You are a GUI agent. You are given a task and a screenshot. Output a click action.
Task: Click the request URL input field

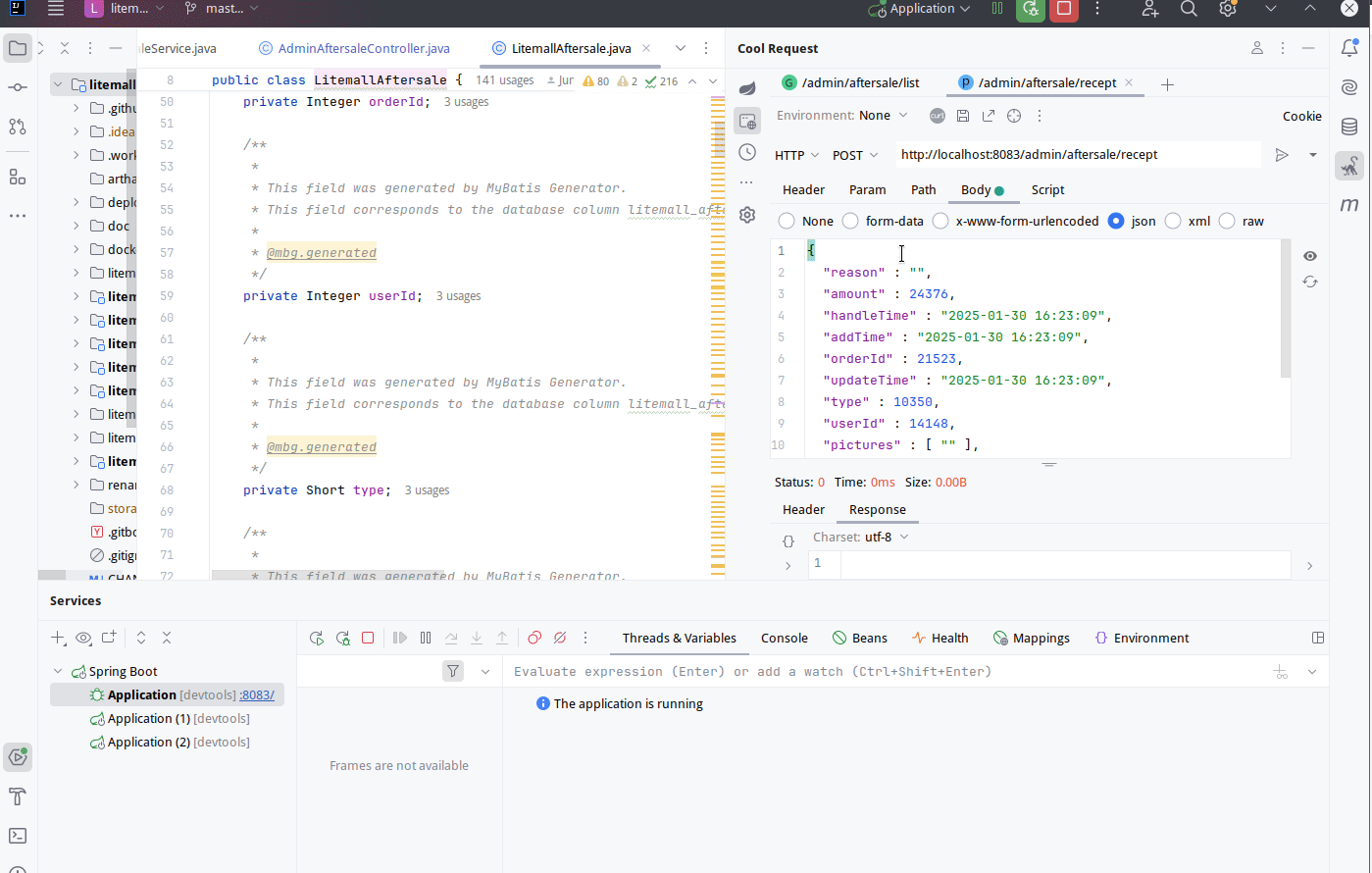[1079, 155]
